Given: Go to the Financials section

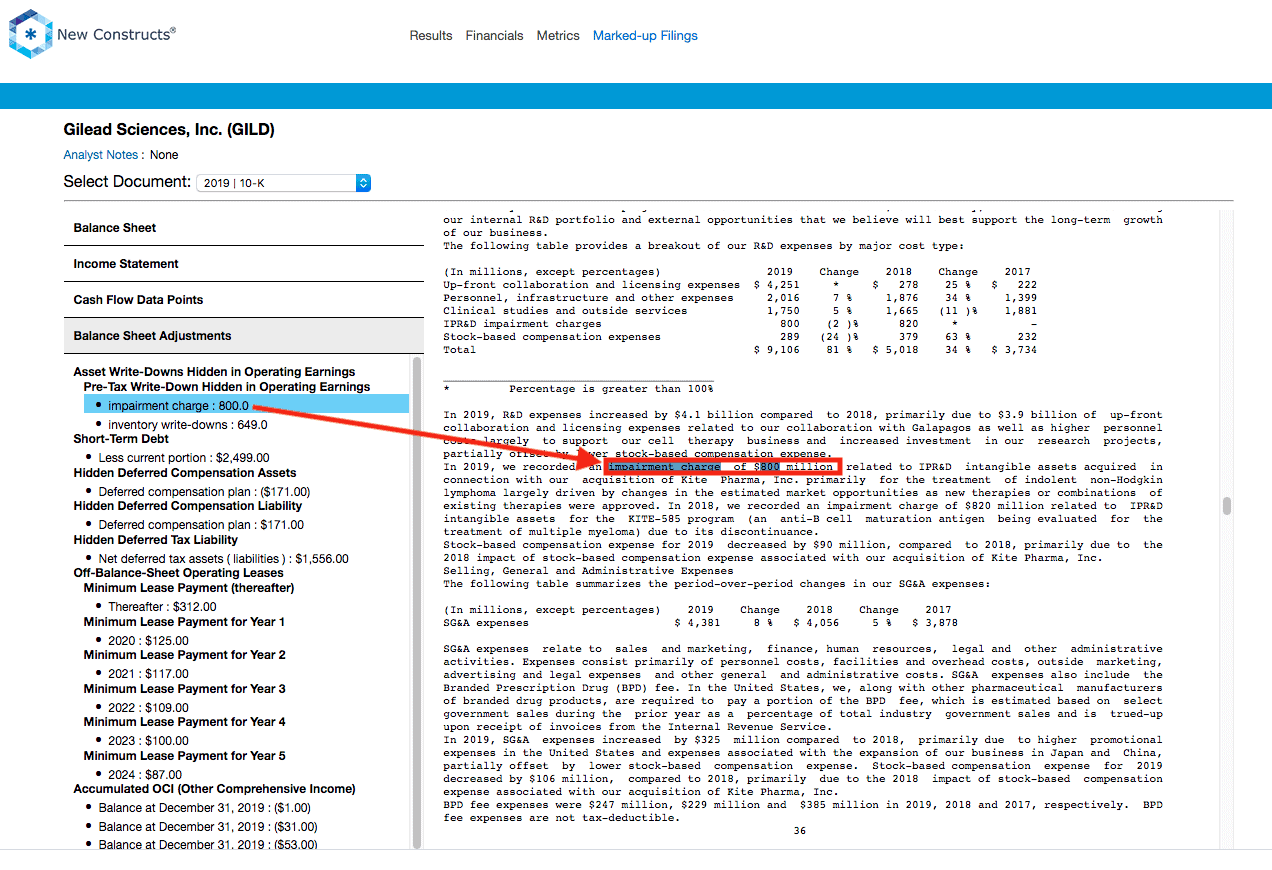Looking at the screenshot, I should [494, 36].
